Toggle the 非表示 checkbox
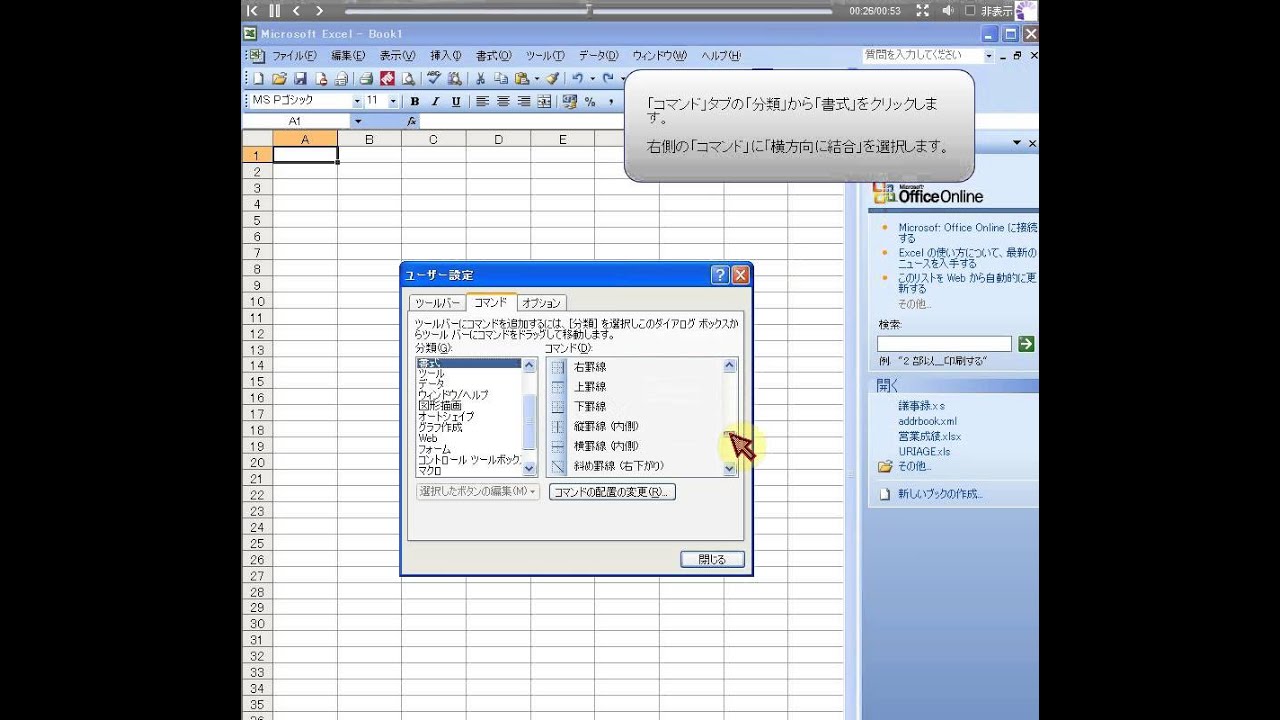The image size is (1280, 720). (969, 11)
